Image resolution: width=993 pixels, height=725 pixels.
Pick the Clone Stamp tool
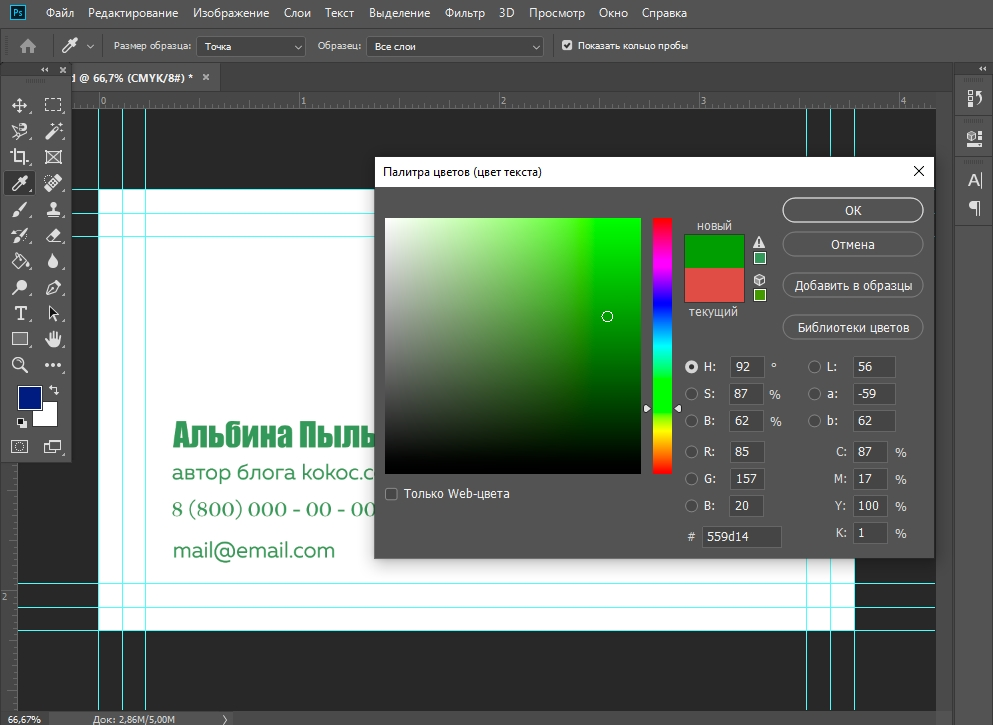[53, 209]
